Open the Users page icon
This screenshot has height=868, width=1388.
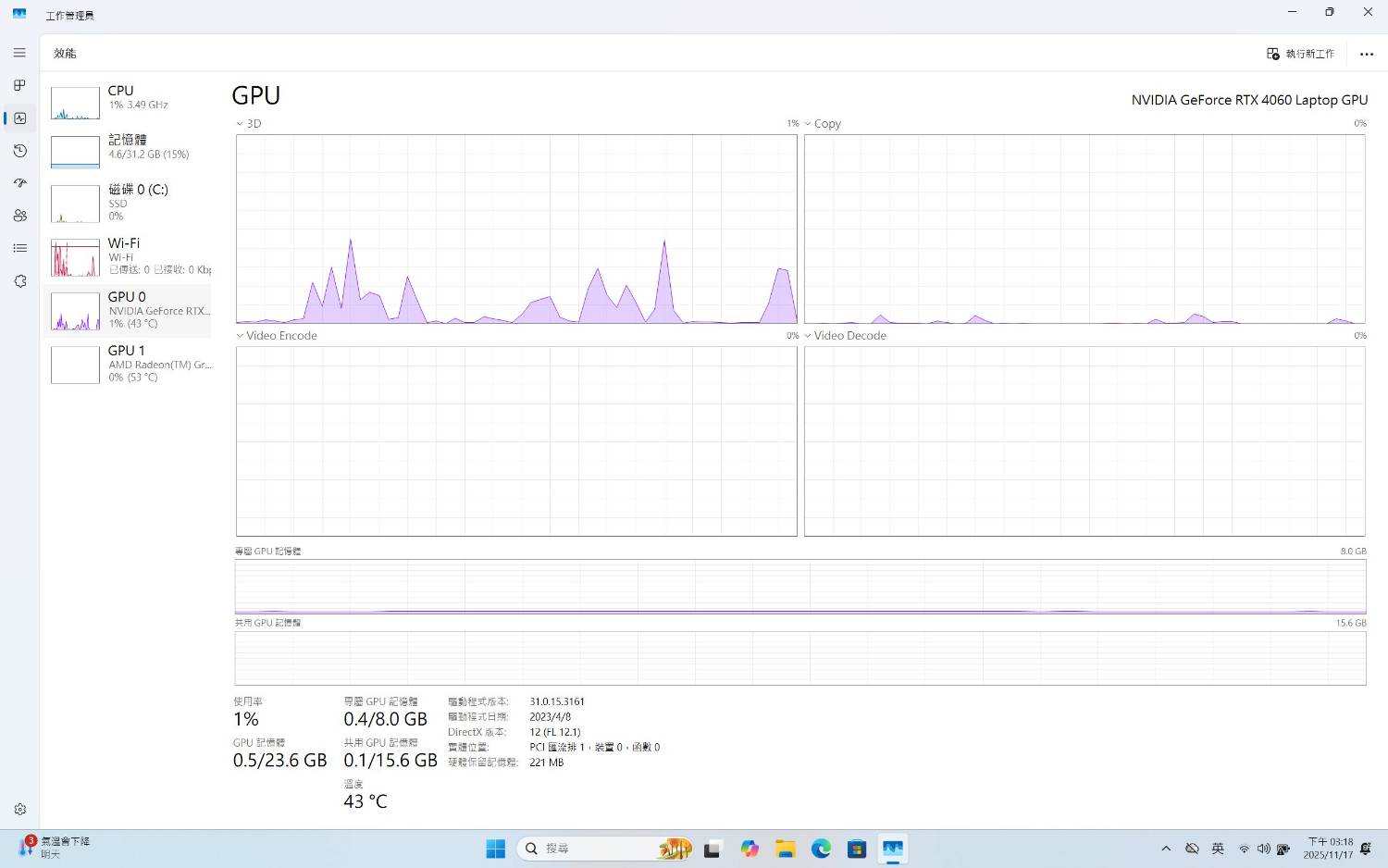pos(19,216)
